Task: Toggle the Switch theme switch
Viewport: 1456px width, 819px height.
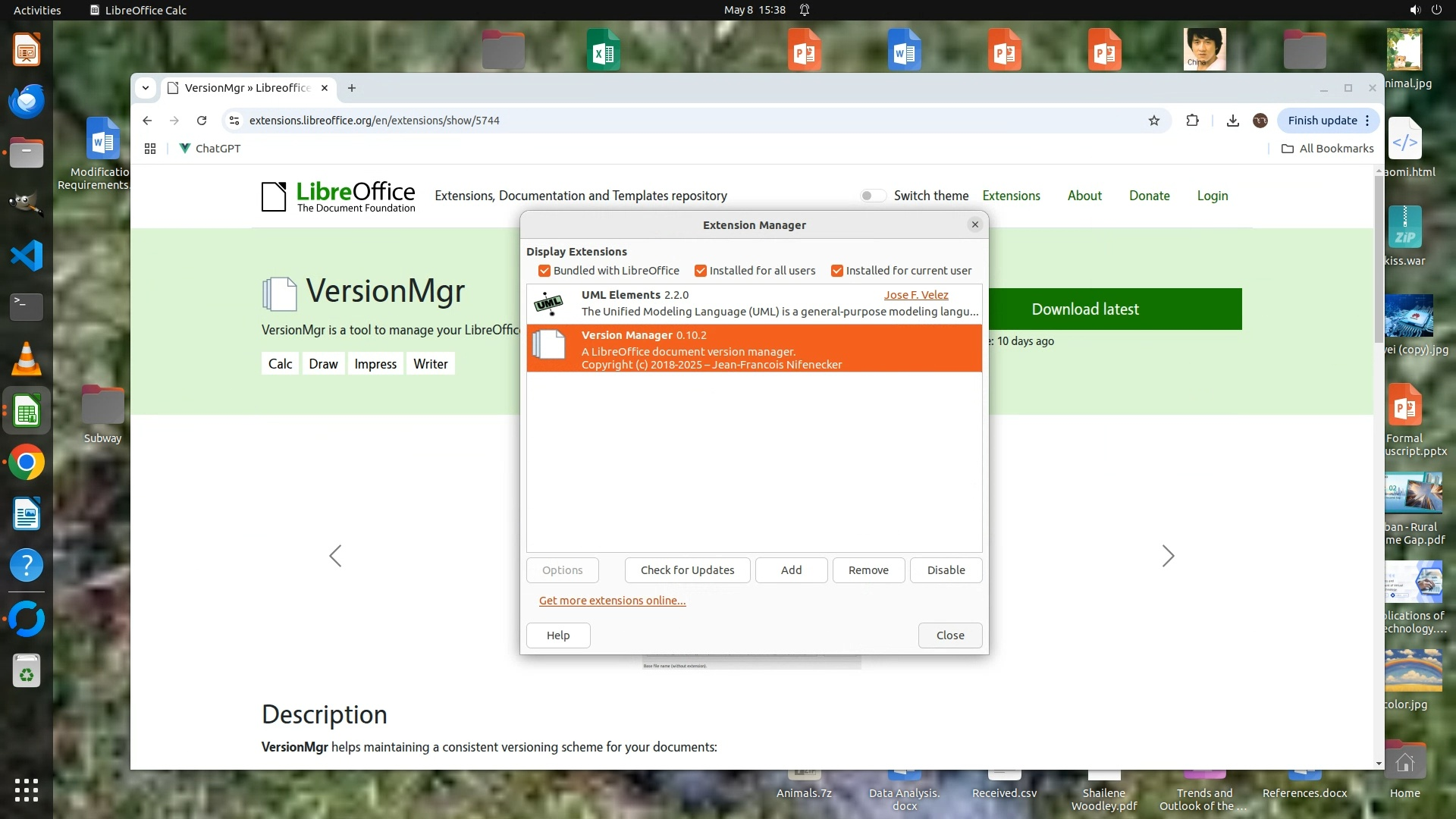Action: pos(873,196)
